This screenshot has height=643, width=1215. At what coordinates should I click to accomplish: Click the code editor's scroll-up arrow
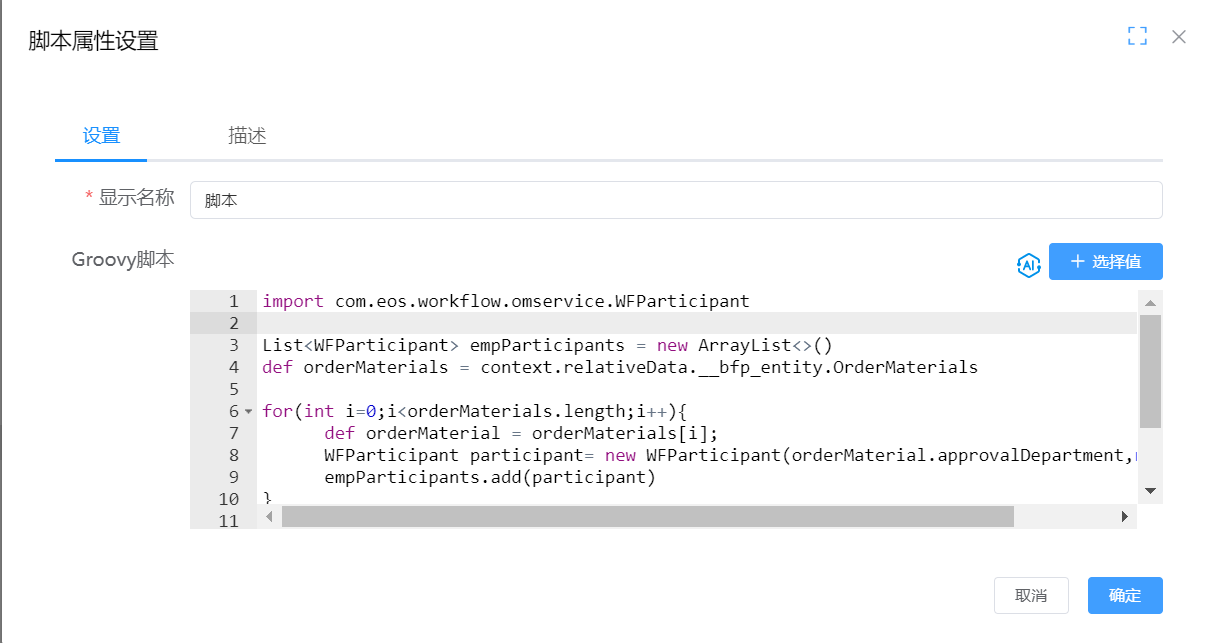(1150, 303)
